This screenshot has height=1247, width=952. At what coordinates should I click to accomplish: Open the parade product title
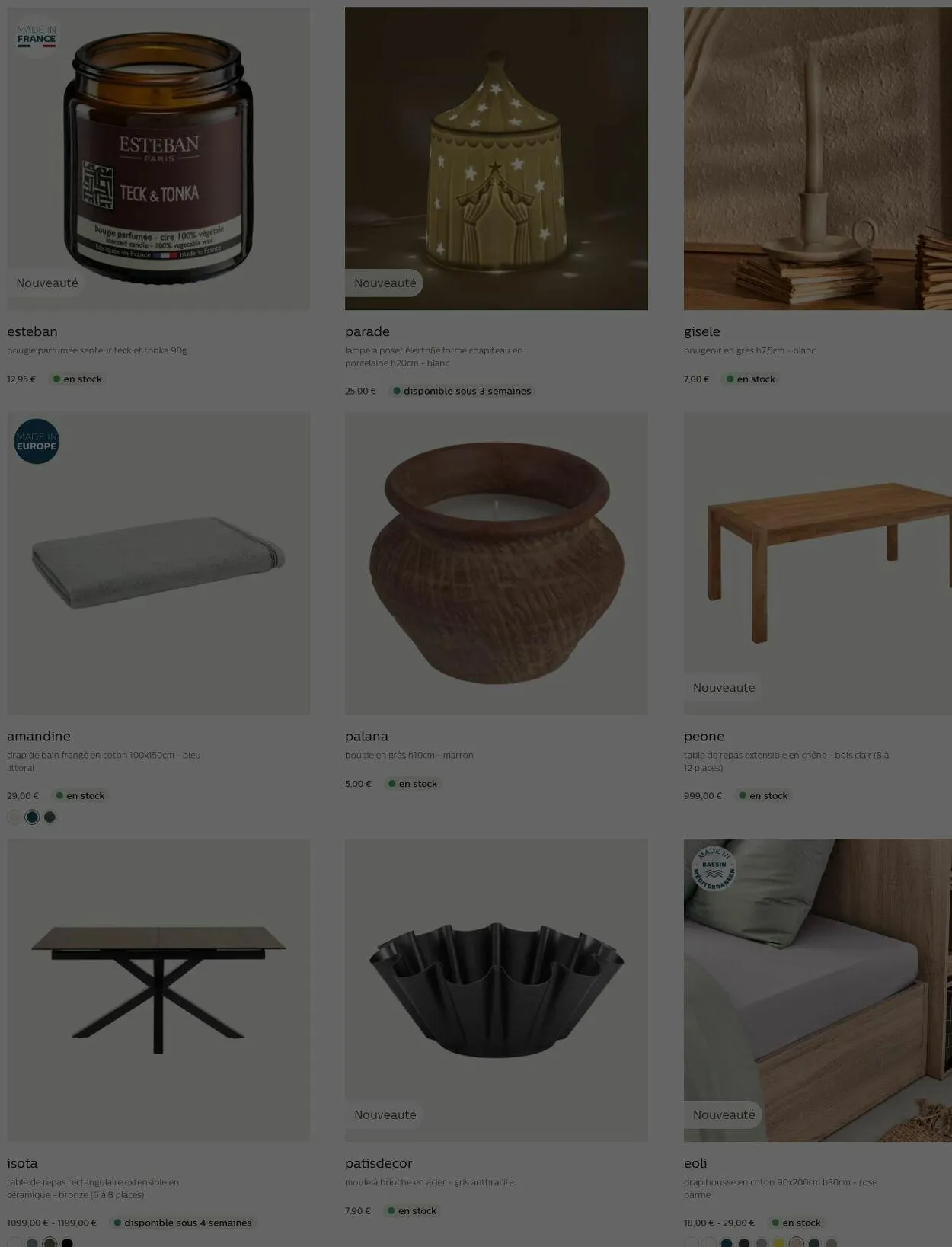[367, 331]
